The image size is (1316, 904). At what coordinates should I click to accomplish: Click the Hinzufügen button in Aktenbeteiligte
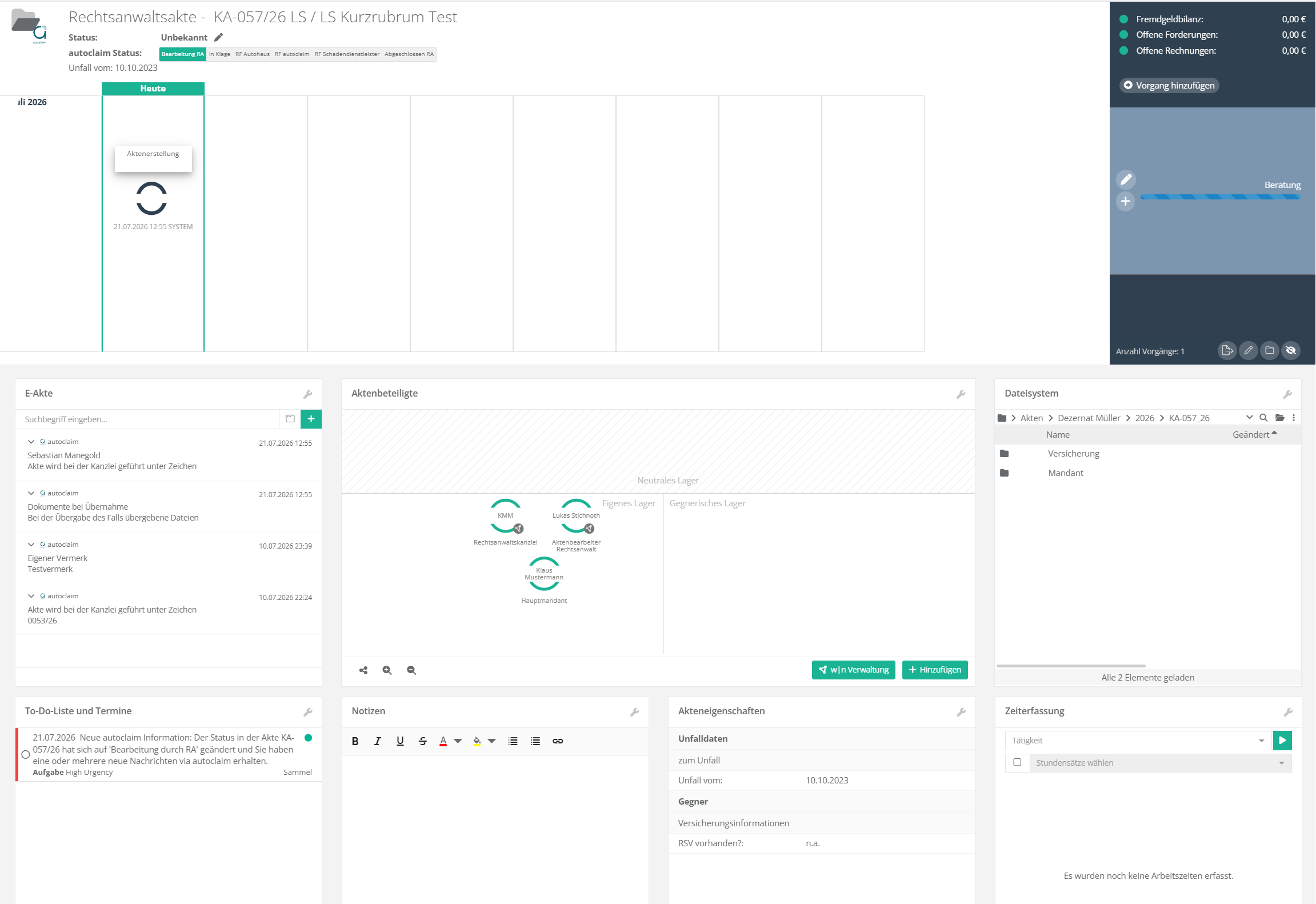point(935,670)
